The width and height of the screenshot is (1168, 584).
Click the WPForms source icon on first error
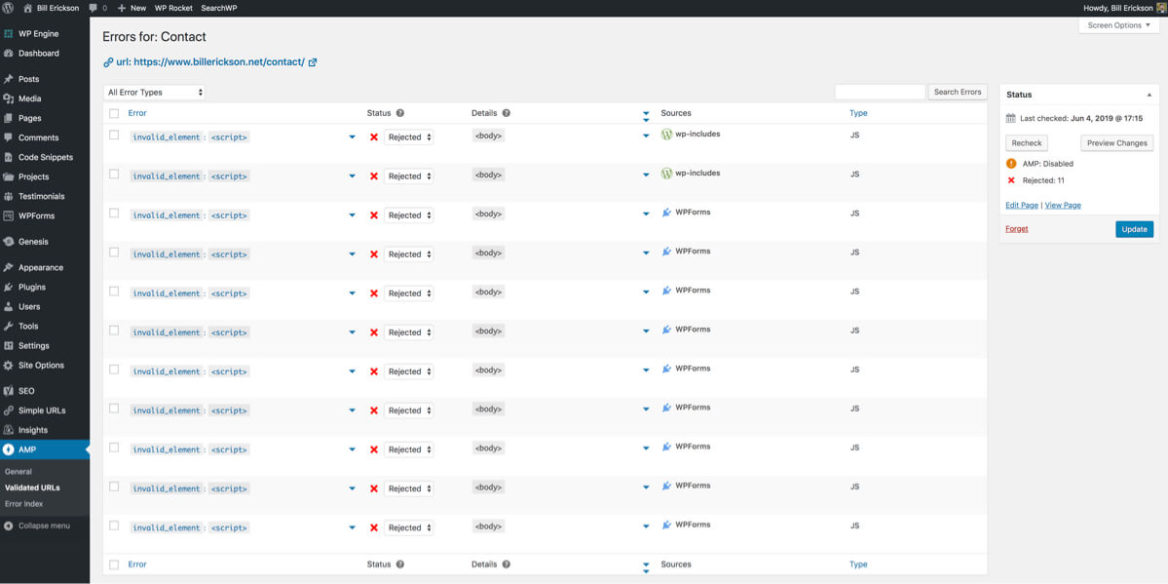[669, 214]
